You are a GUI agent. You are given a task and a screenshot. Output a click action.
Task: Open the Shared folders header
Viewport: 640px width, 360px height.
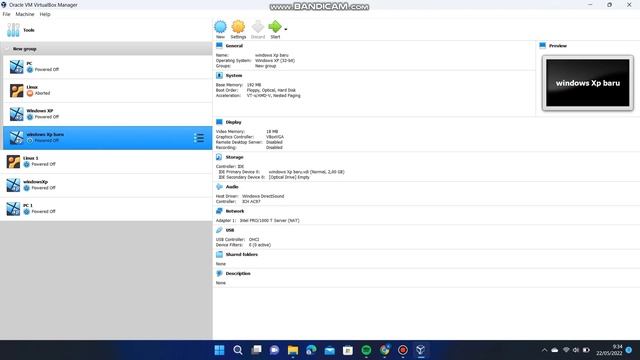pos(242,254)
